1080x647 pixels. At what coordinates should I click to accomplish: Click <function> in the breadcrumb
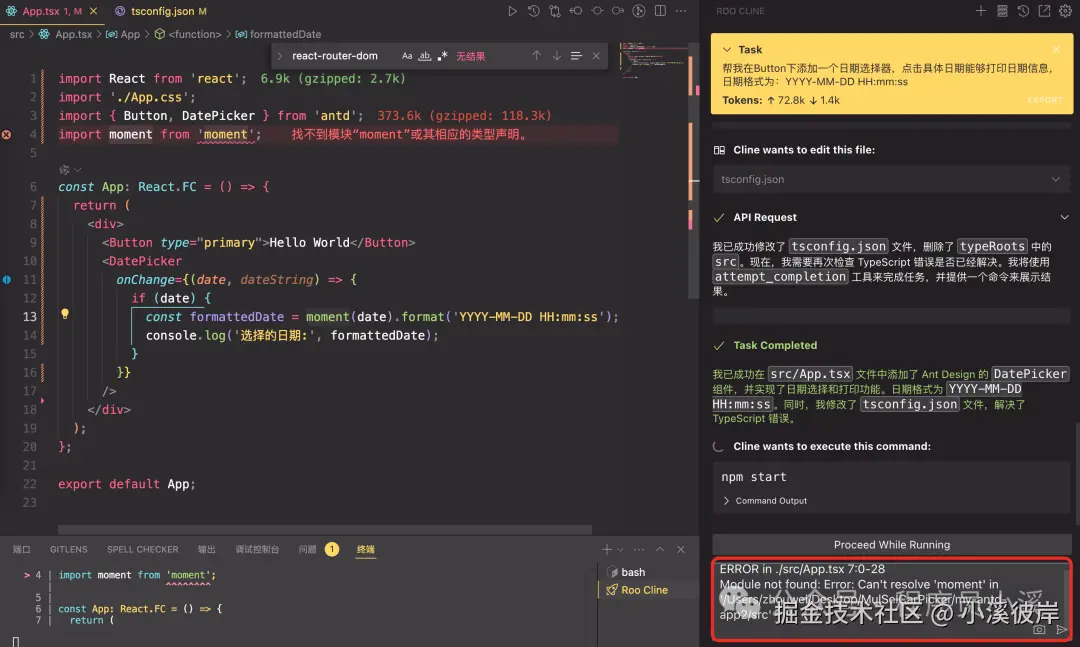pos(195,34)
